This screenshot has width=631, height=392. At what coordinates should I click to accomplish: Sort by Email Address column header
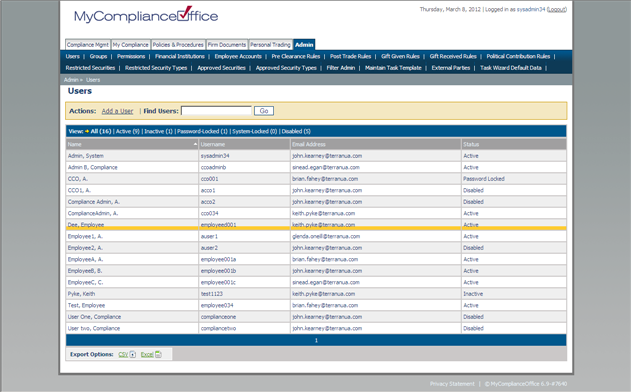coord(309,144)
